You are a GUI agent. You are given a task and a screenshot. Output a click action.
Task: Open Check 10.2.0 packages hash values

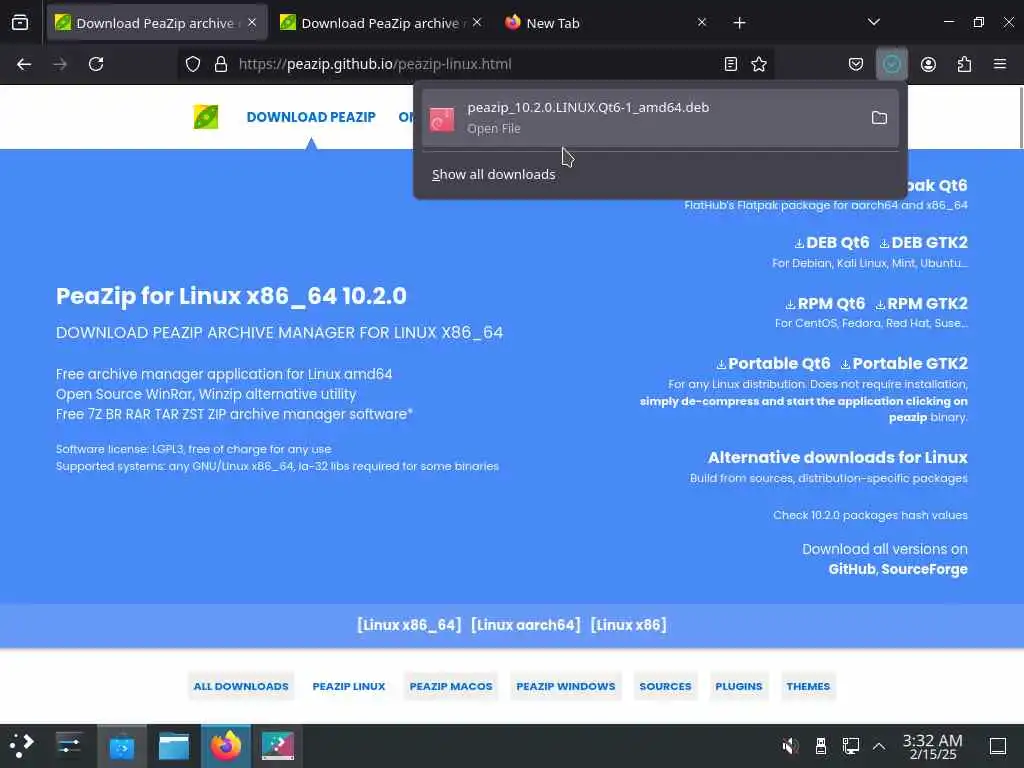click(x=870, y=515)
